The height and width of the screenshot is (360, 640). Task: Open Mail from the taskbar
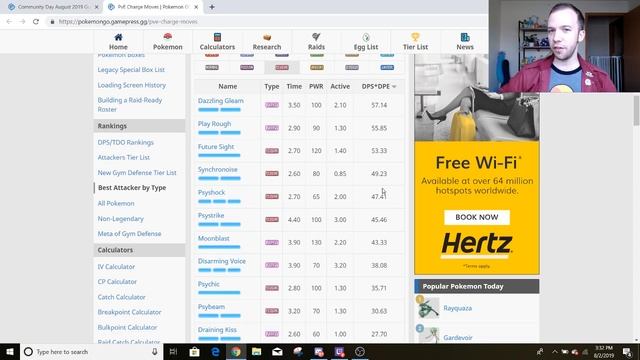click(x=277, y=351)
